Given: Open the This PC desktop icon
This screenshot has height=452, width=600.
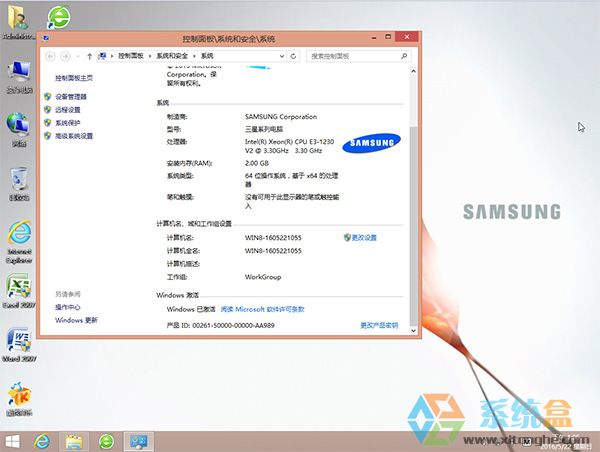Looking at the screenshot, I should coord(20,77).
